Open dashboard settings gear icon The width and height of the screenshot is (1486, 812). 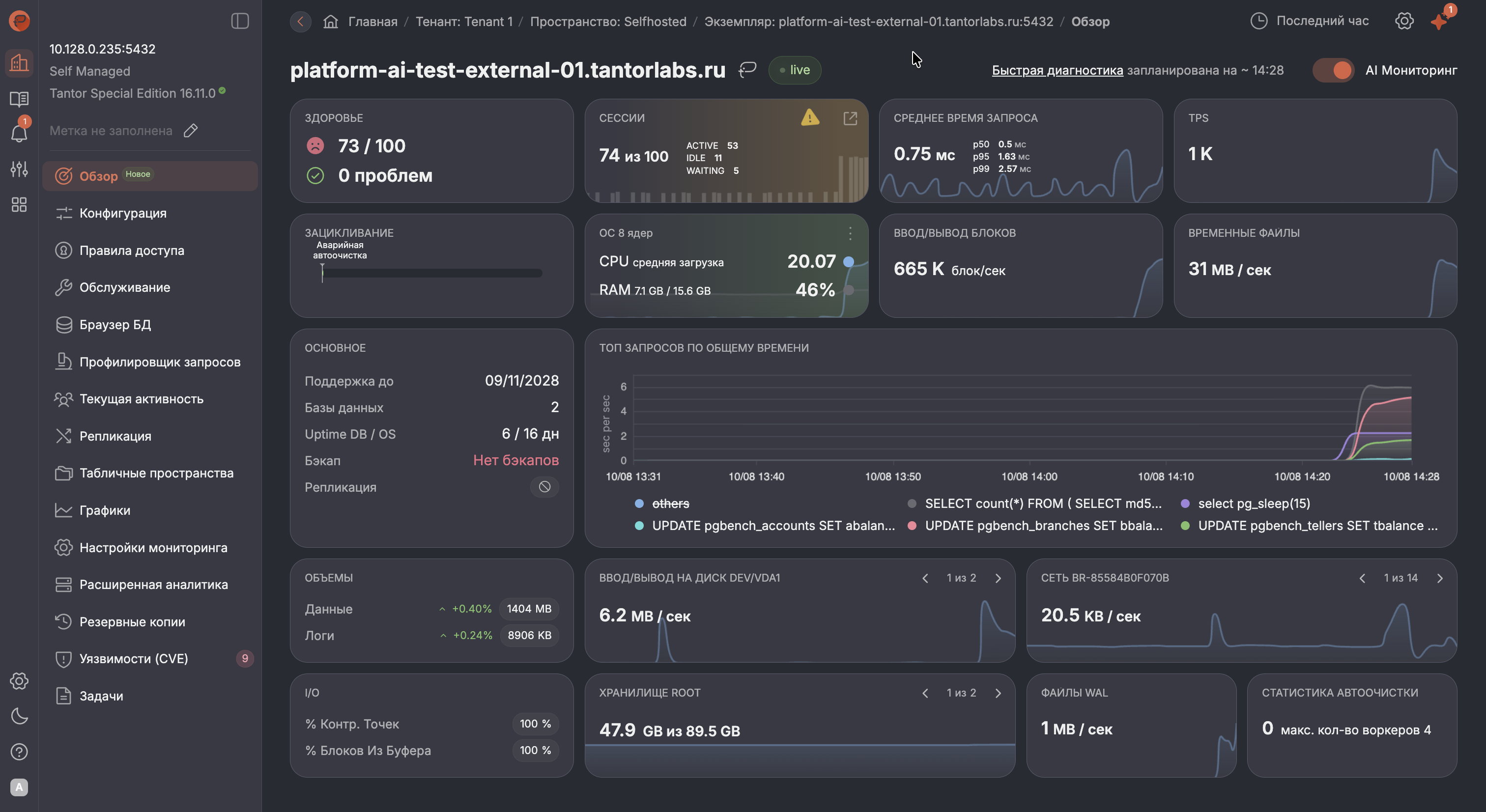pyautogui.click(x=1404, y=21)
